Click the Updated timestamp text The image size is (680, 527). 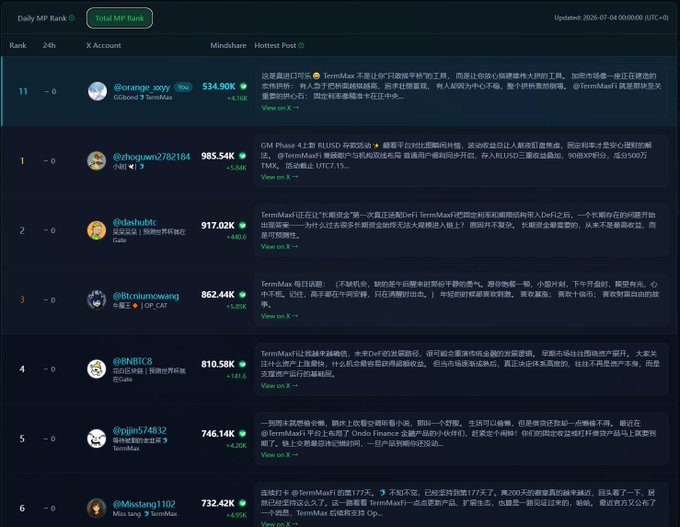click(611, 18)
